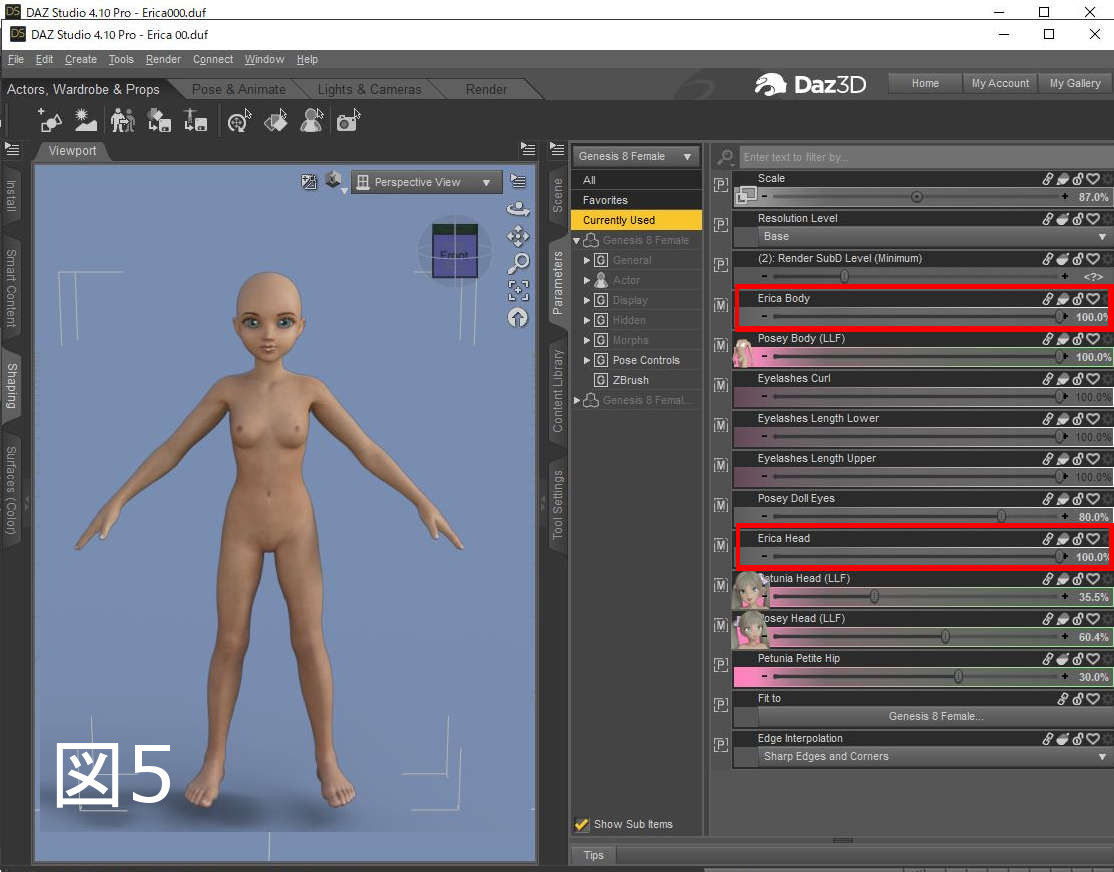The height and width of the screenshot is (872, 1114).
Task: Click the globe target with cursor icon
Action: pos(239,121)
